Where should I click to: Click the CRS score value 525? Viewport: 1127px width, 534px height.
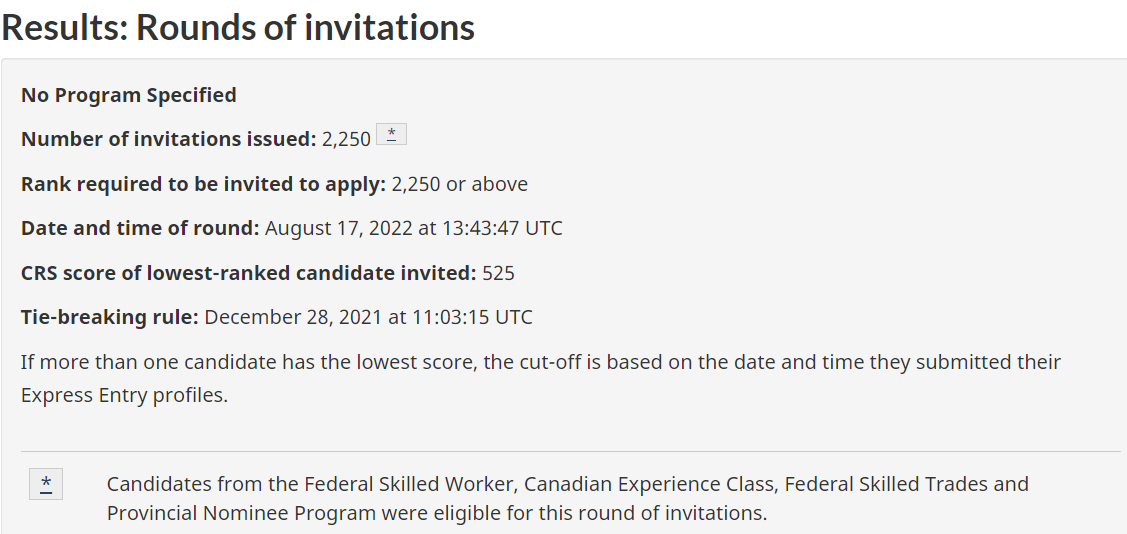(x=498, y=273)
